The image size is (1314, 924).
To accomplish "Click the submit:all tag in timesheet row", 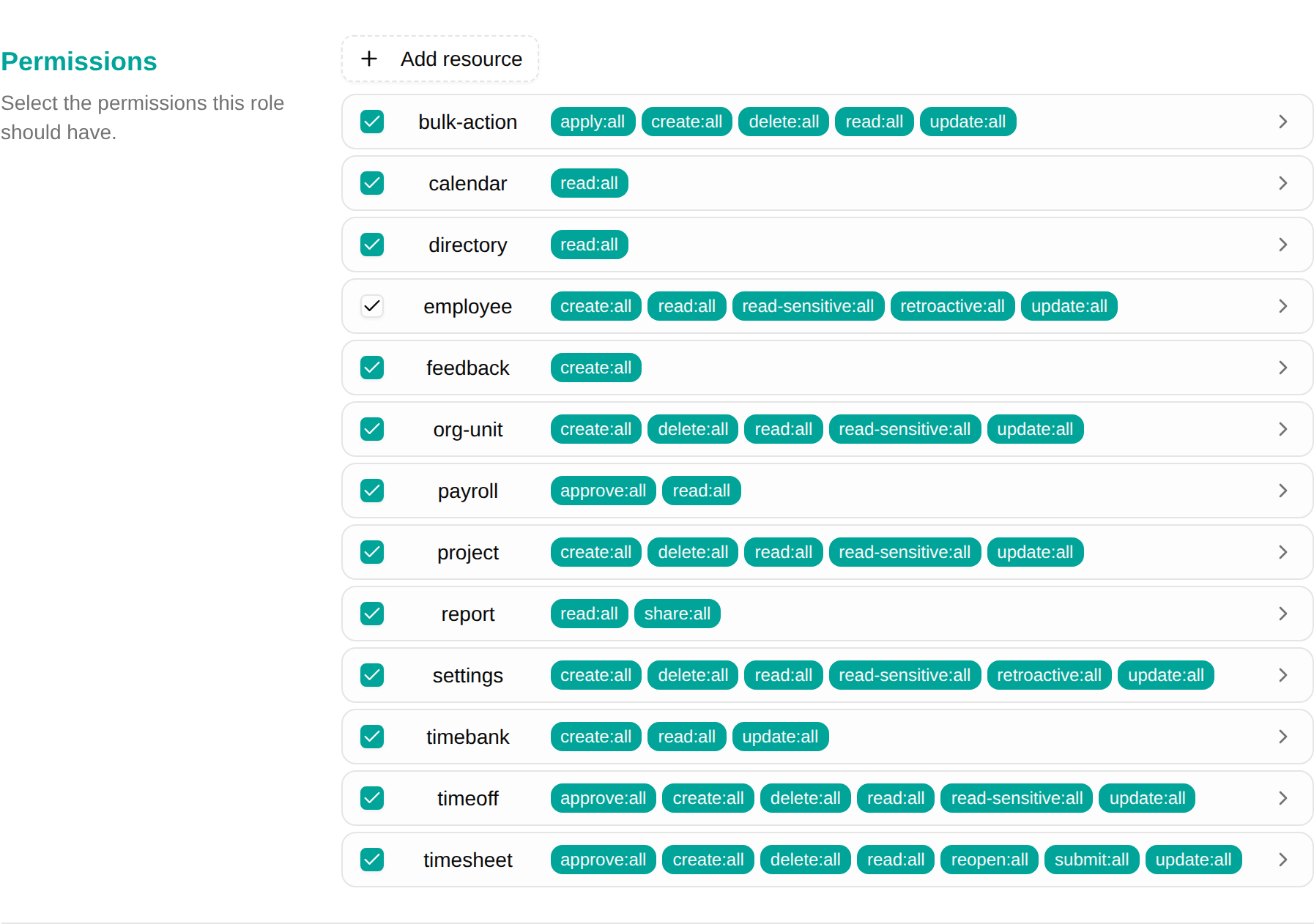I will click(1091, 860).
